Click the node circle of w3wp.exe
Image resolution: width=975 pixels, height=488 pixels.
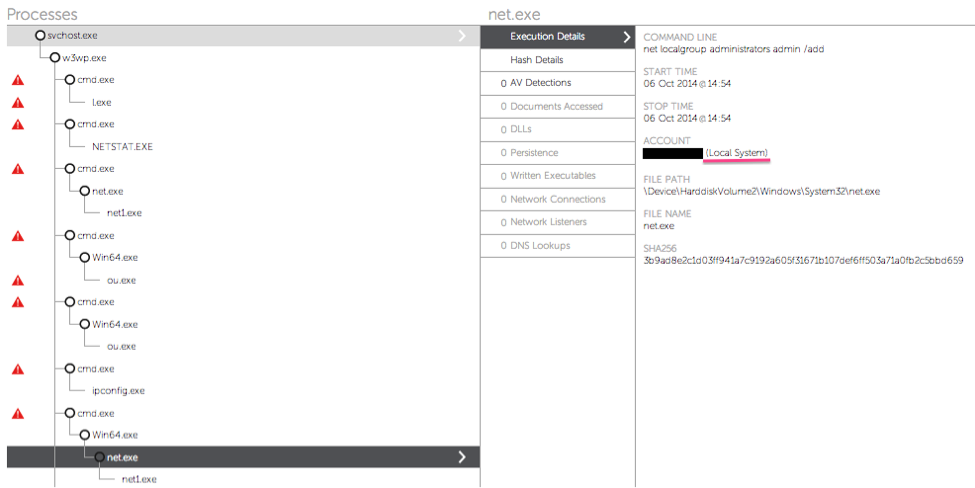55,58
